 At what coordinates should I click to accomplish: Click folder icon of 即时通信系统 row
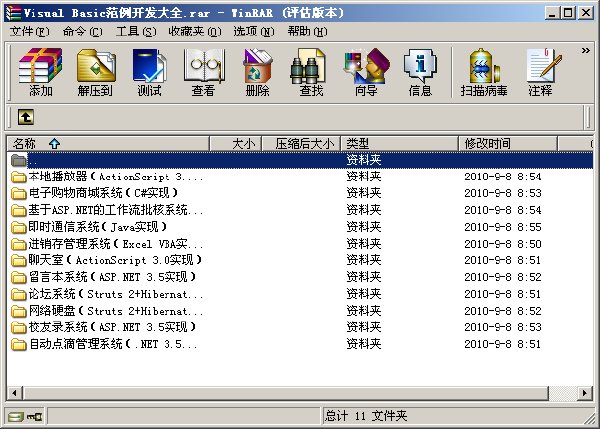pyautogui.click(x=18, y=227)
